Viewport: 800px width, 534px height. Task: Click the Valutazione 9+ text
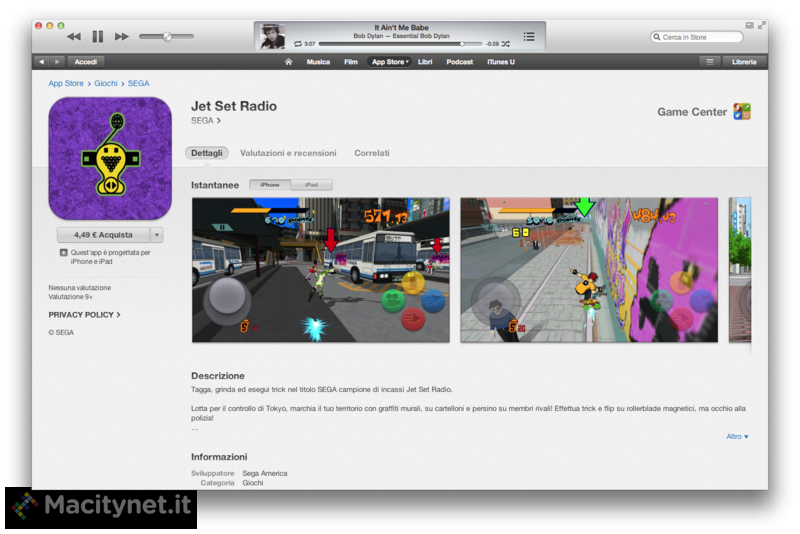70,297
